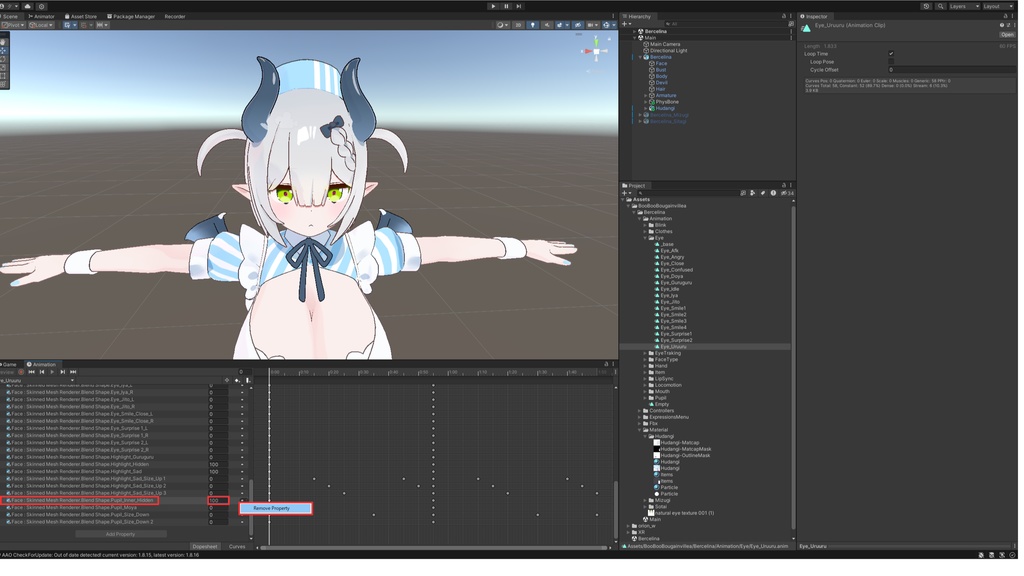
Task: Lock the Hierarchy panel
Action: [784, 16]
